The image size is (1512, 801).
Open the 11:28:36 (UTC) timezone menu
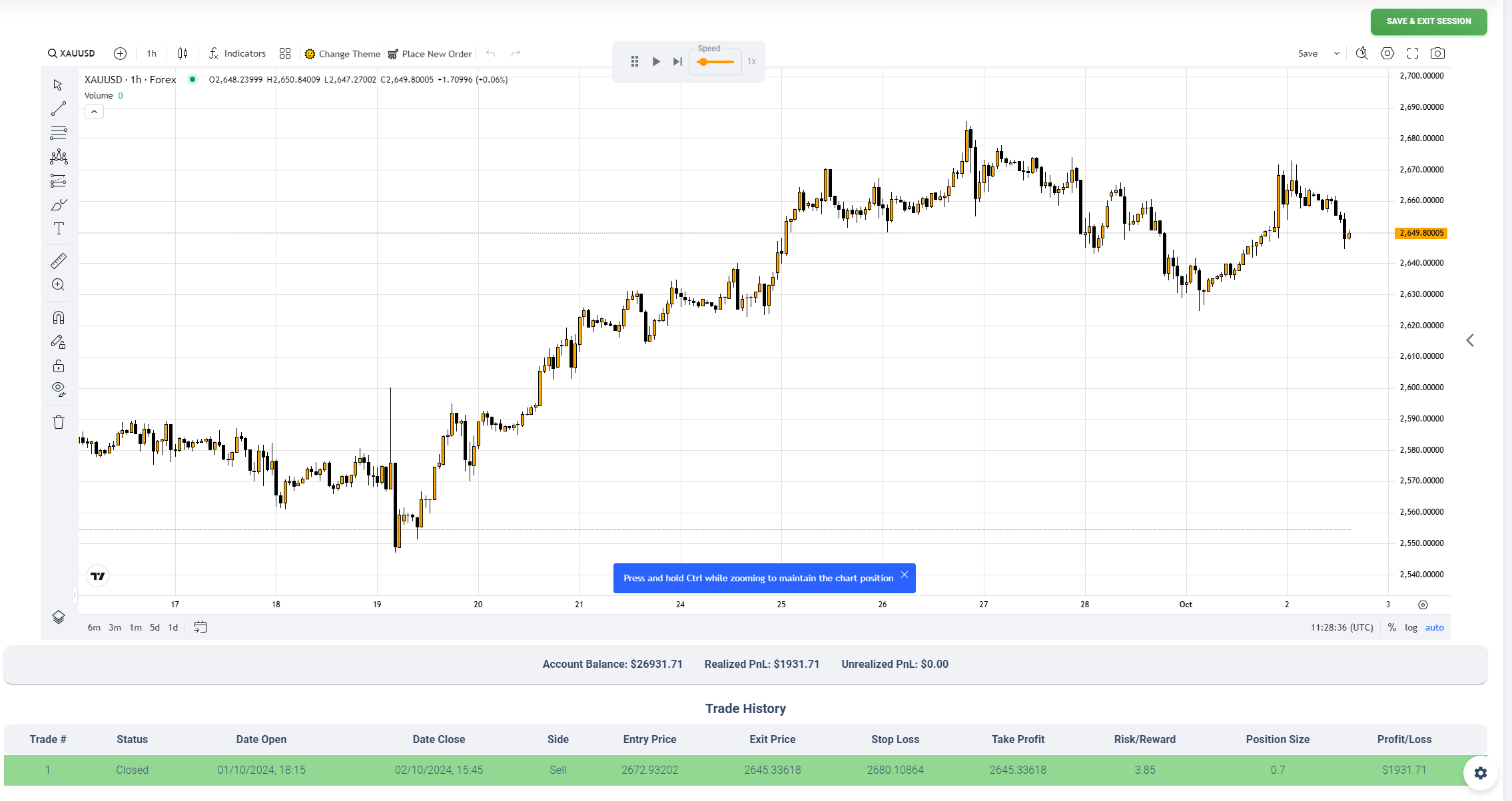tap(1341, 627)
